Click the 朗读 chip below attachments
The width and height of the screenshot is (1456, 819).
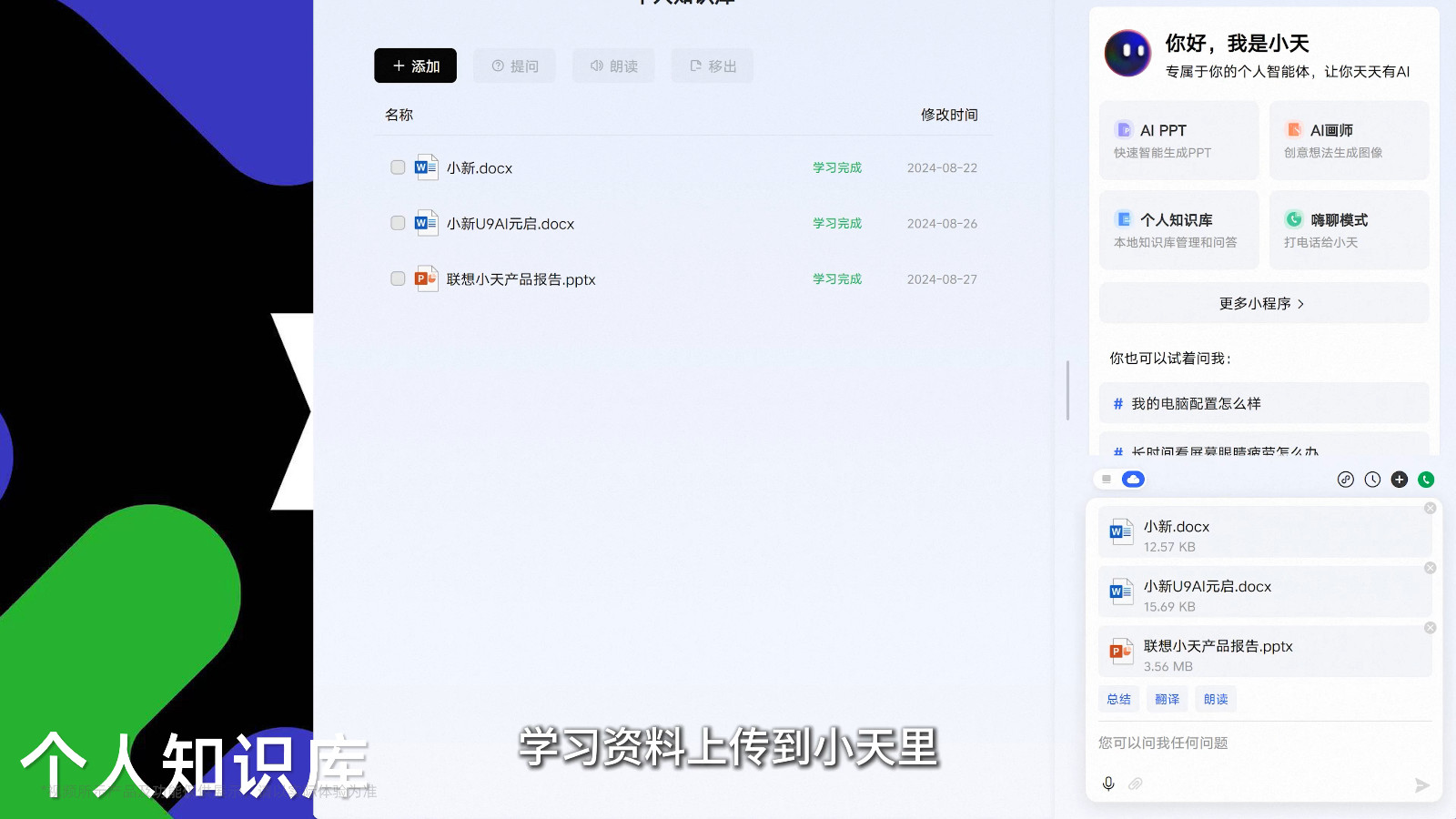[1216, 699]
